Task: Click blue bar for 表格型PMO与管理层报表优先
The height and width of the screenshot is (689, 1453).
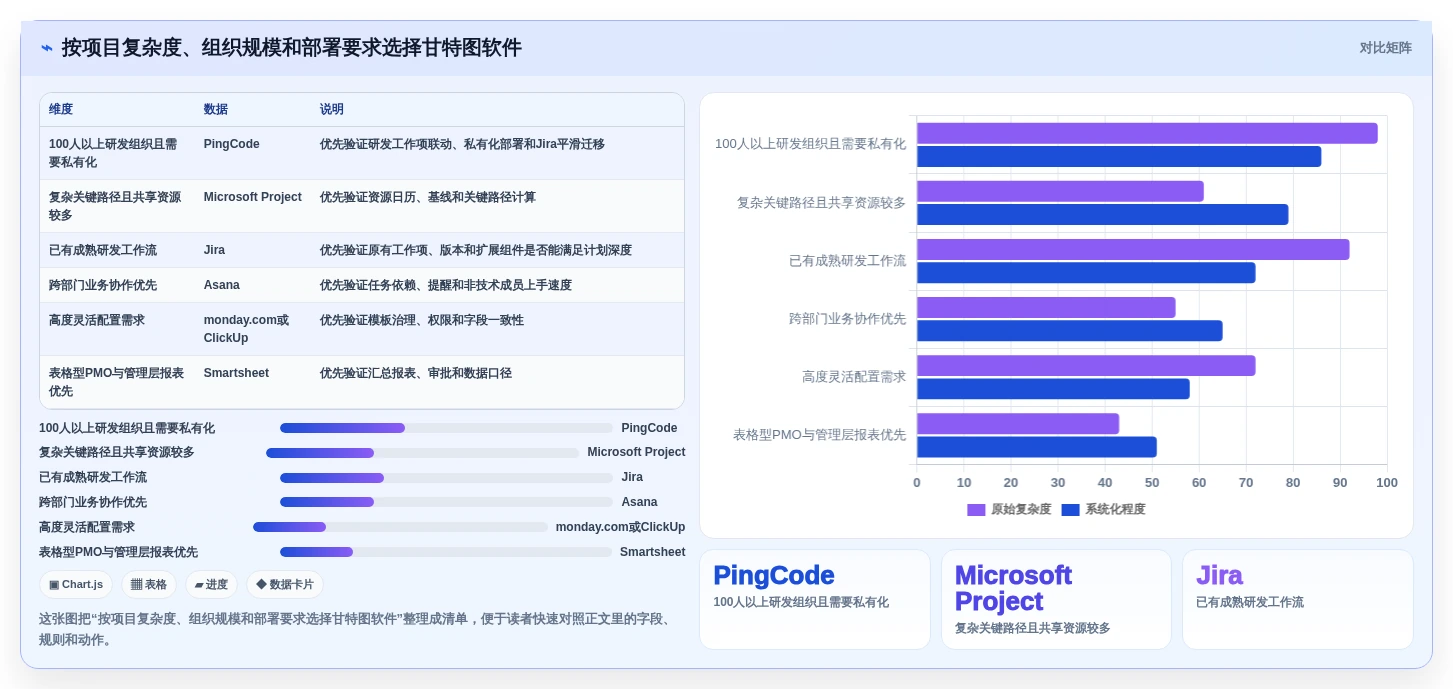Action: click(1037, 447)
